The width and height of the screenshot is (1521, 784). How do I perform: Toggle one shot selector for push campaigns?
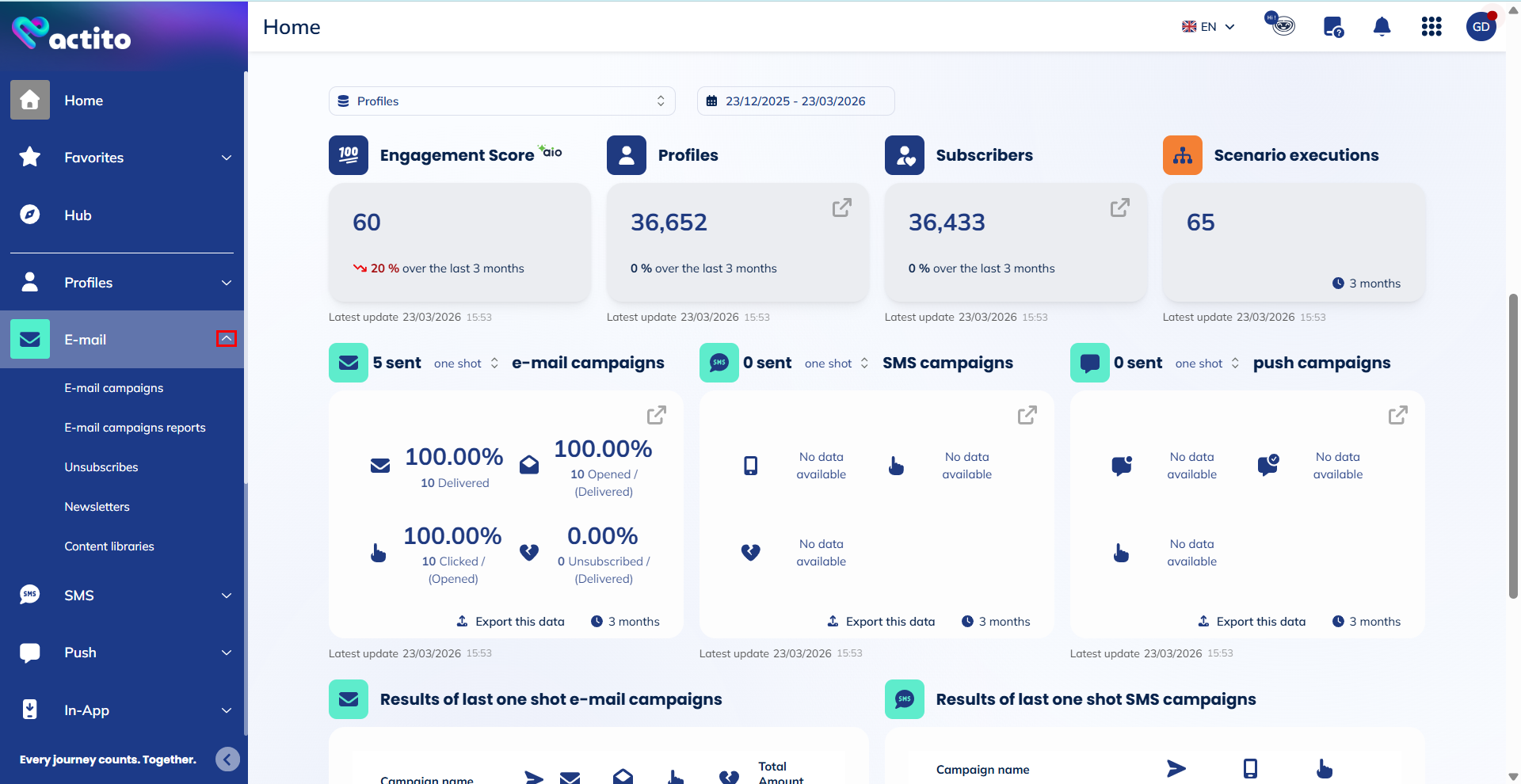(x=1207, y=363)
